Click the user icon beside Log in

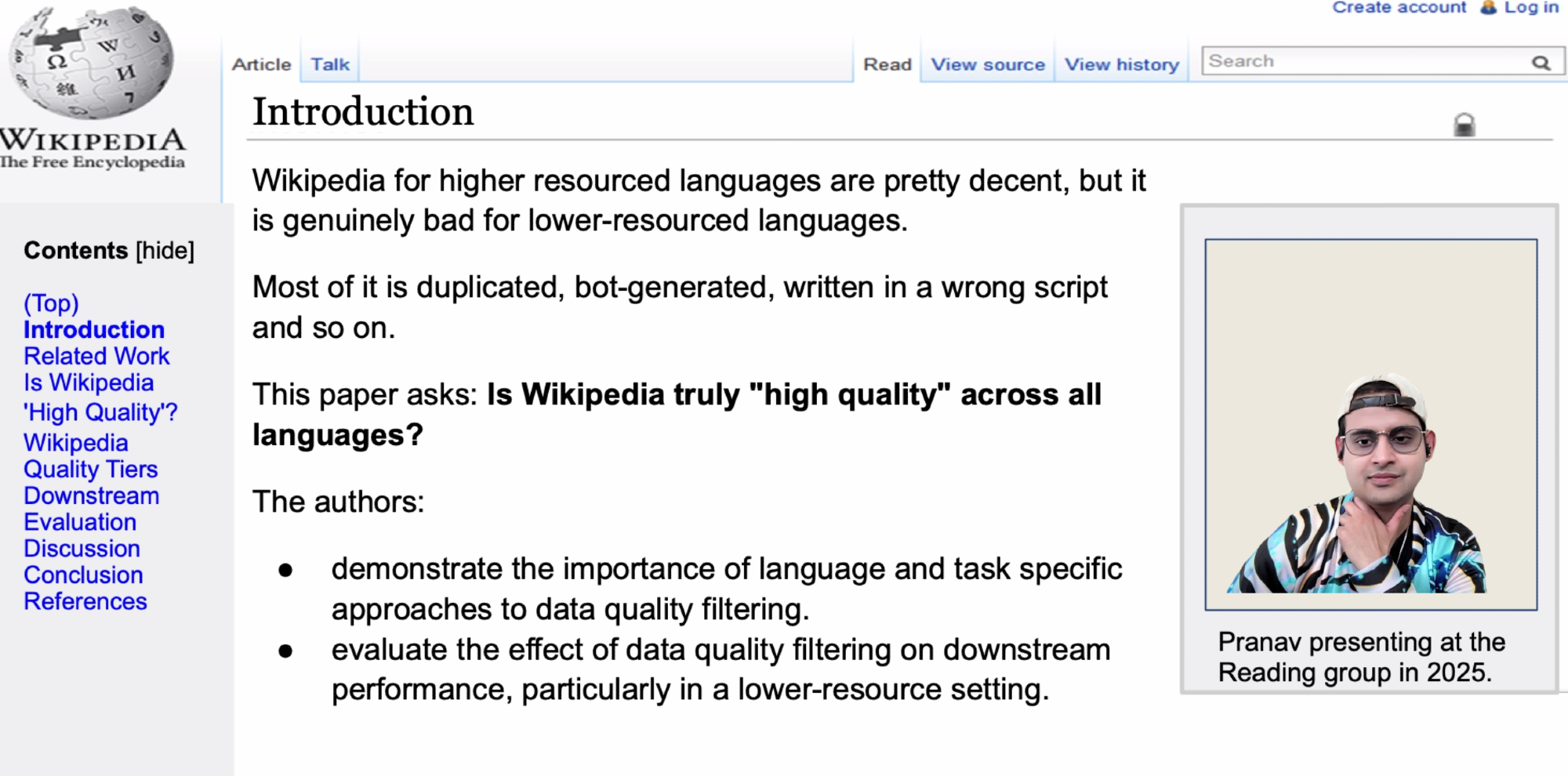(x=1488, y=8)
